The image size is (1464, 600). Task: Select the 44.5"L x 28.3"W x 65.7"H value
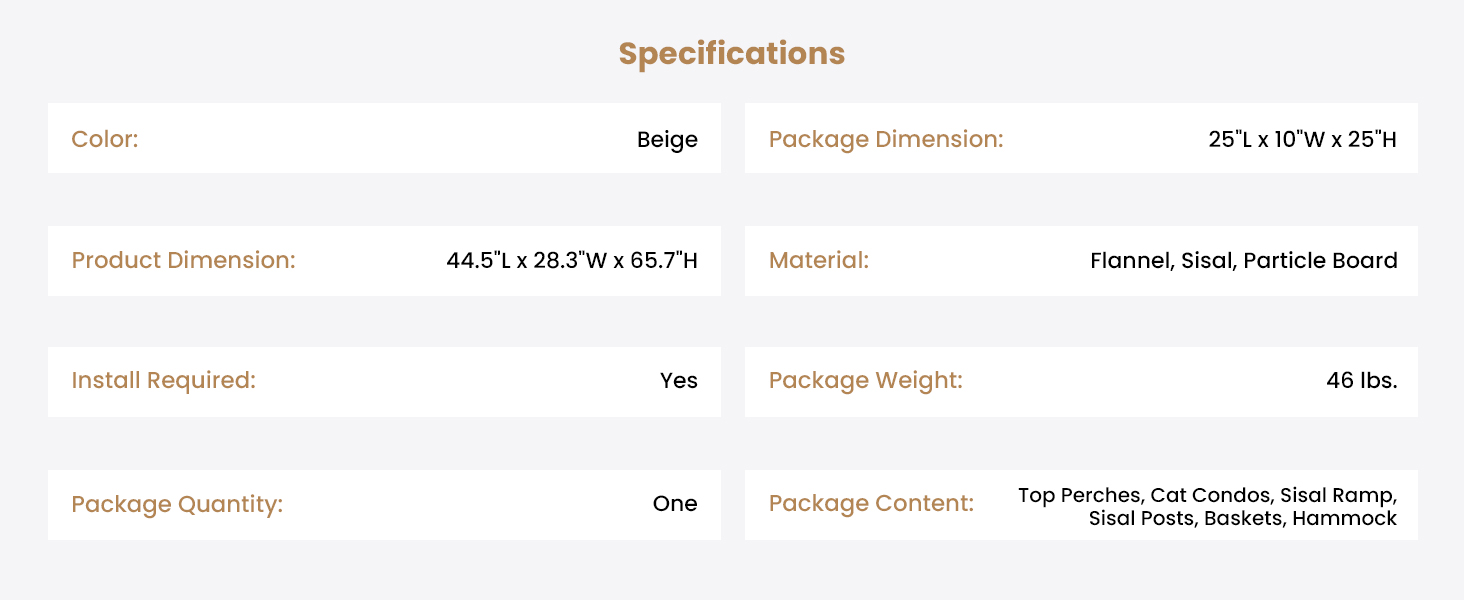[572, 261]
